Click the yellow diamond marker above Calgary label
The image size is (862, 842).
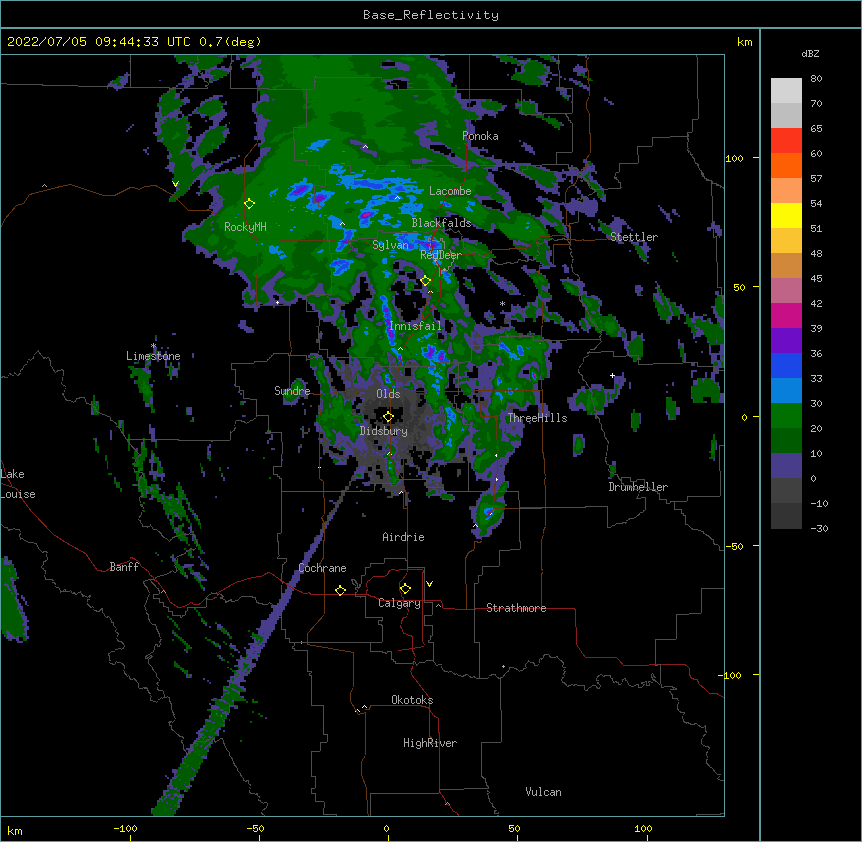click(x=405, y=589)
